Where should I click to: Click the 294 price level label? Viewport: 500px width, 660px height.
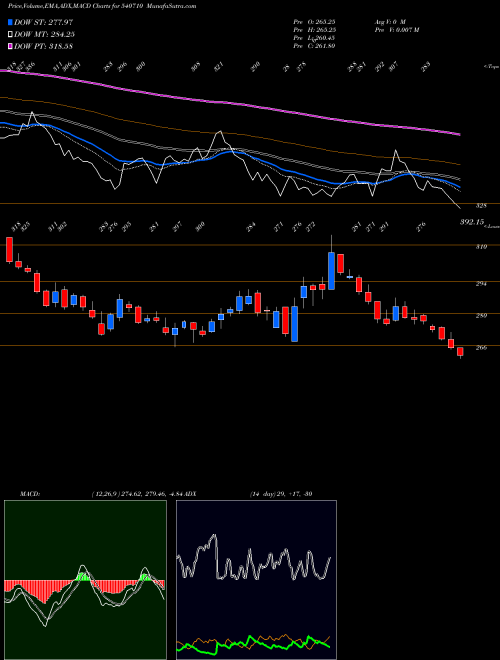pos(482,284)
